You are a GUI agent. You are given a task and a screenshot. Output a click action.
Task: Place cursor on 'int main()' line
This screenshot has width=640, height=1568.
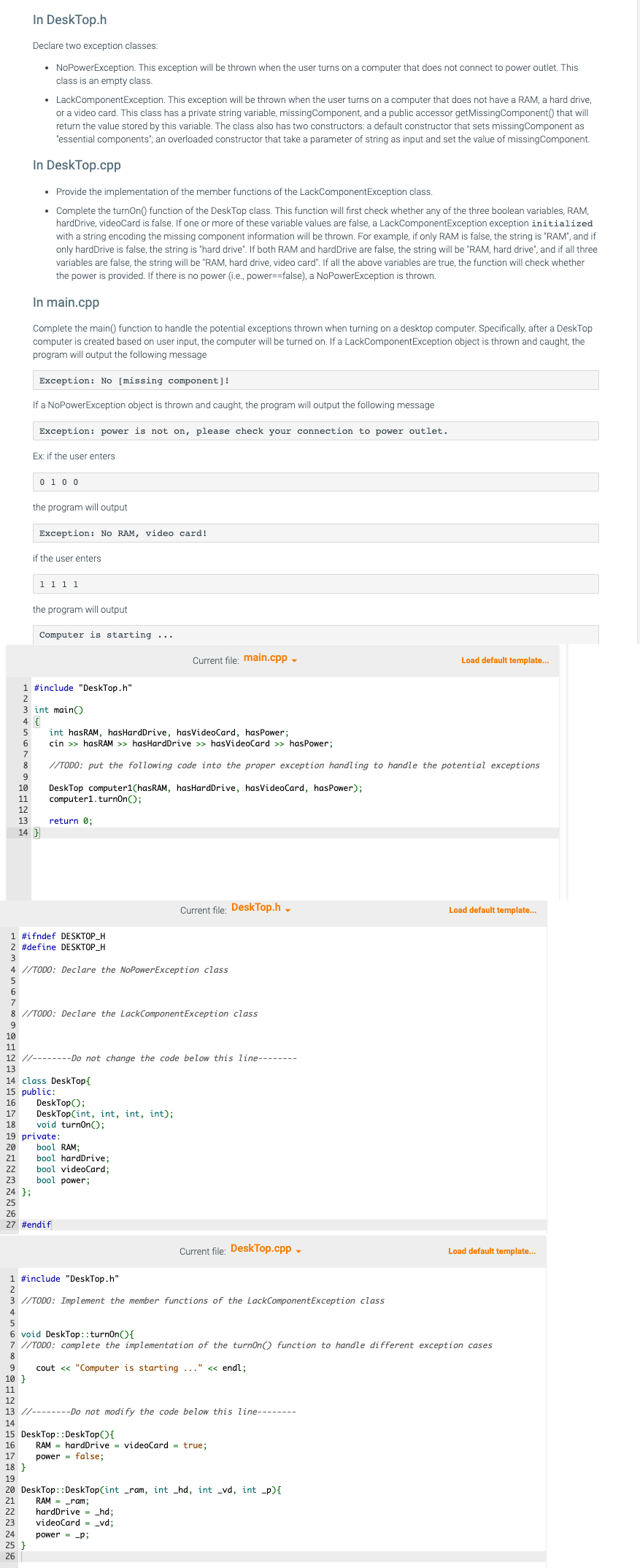[x=59, y=710]
